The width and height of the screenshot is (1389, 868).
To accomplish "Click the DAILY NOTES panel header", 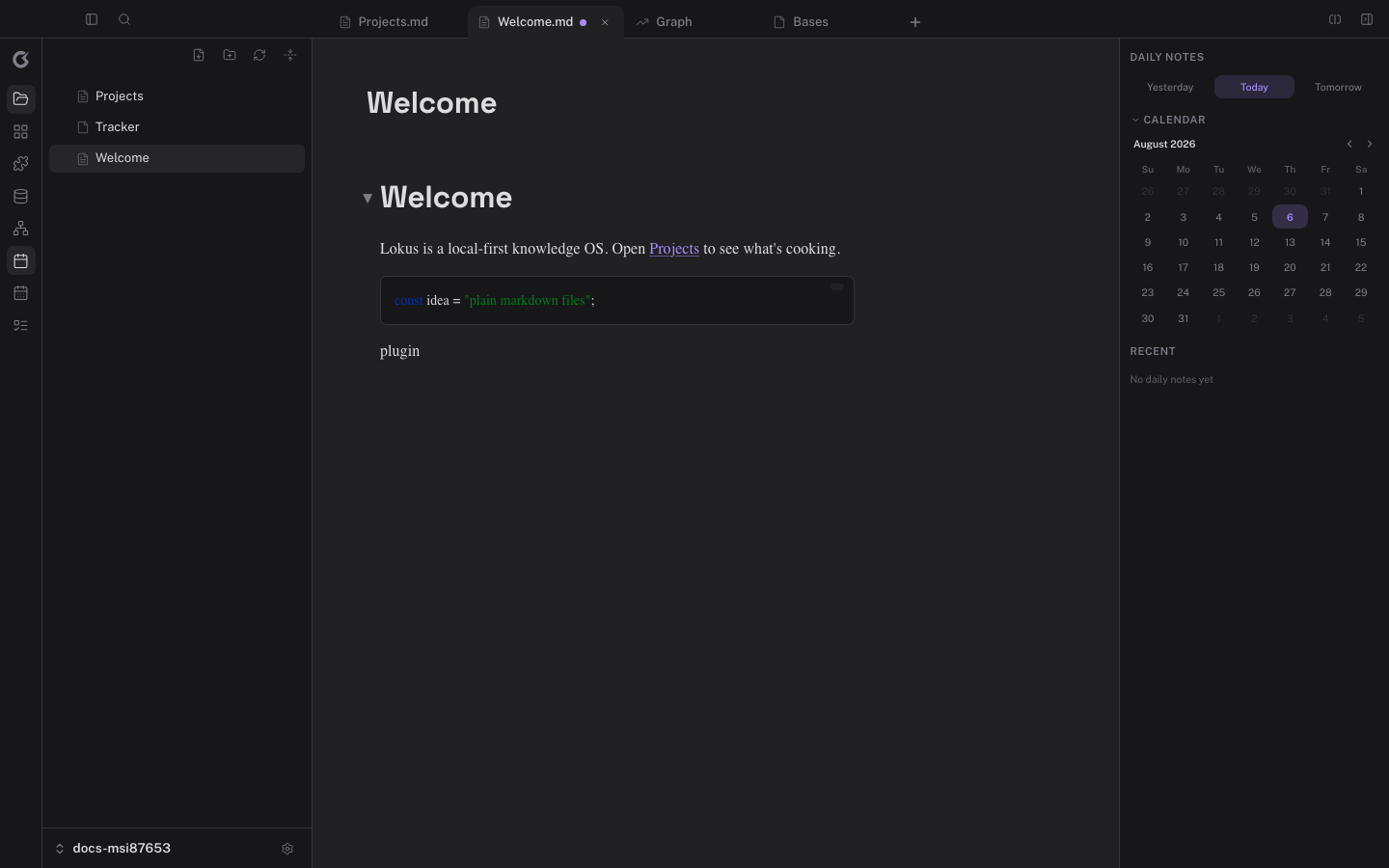I will [x=1167, y=57].
